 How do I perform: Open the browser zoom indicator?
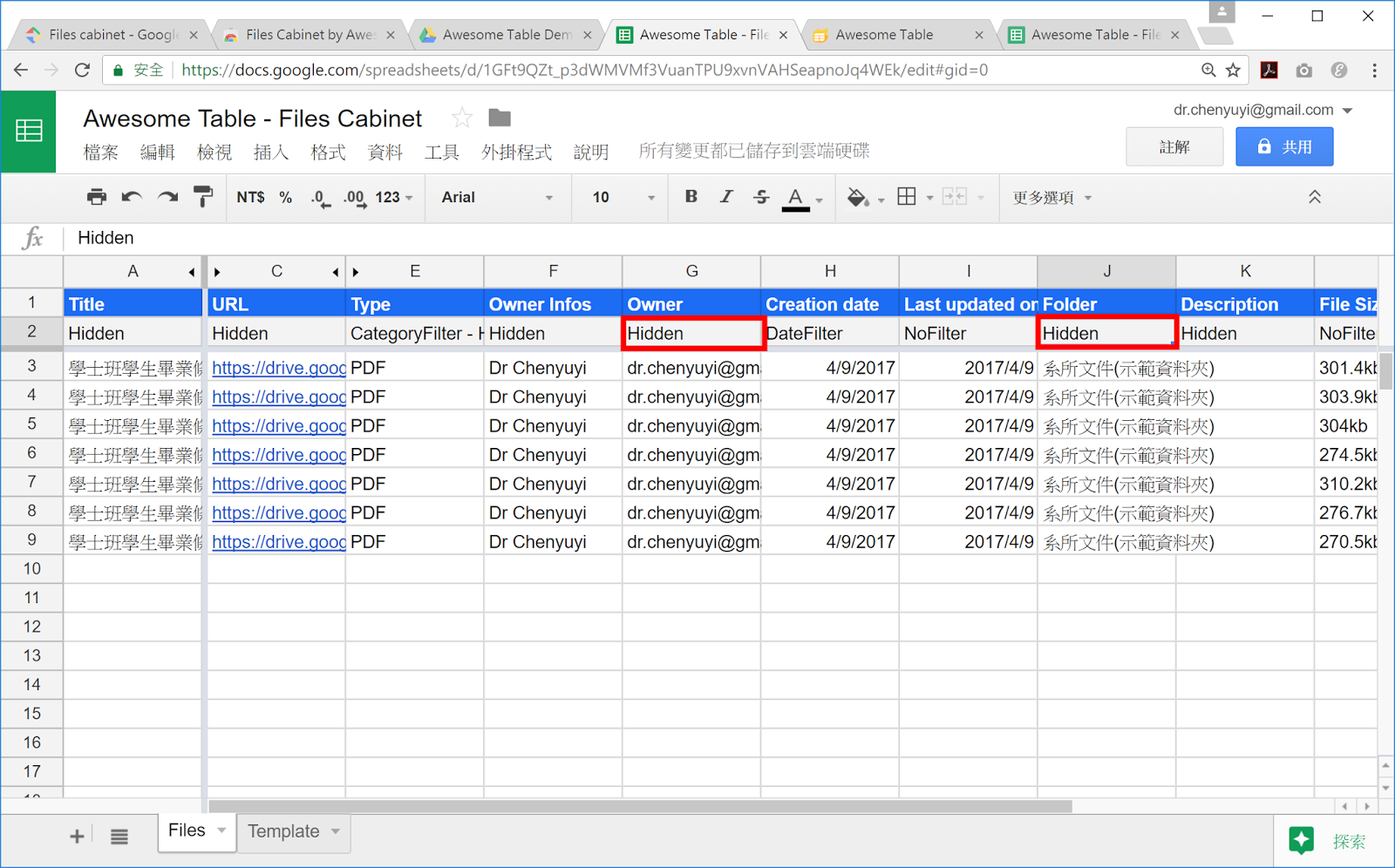pos(1208,70)
